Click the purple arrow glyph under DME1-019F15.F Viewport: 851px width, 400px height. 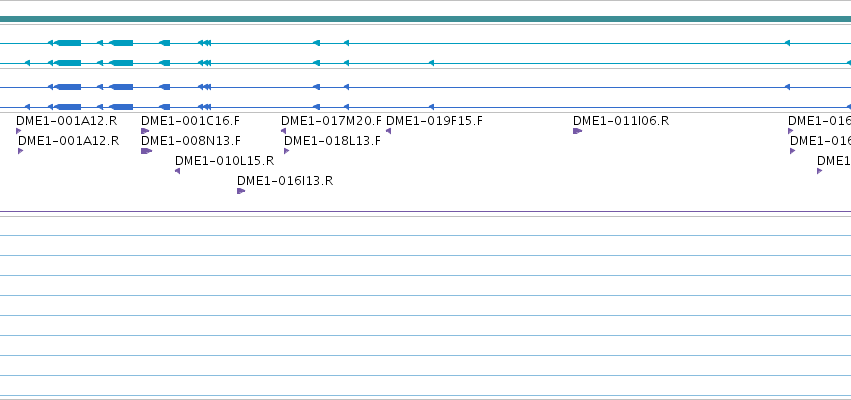click(389, 131)
